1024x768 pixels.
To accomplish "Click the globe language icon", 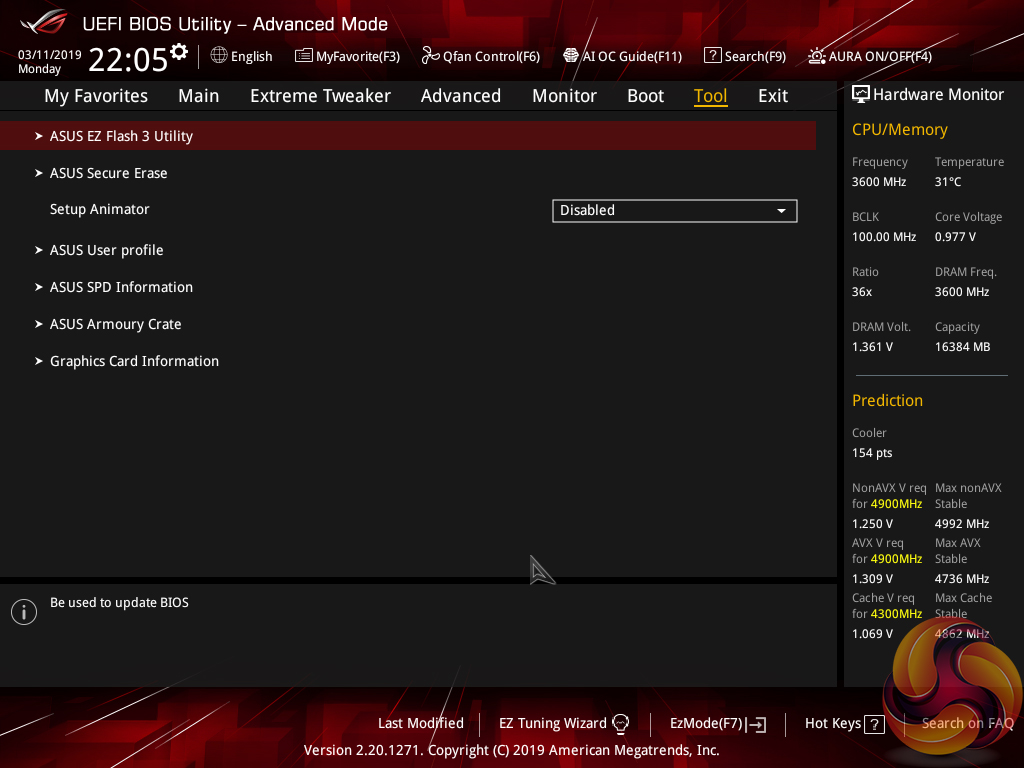I will point(219,56).
